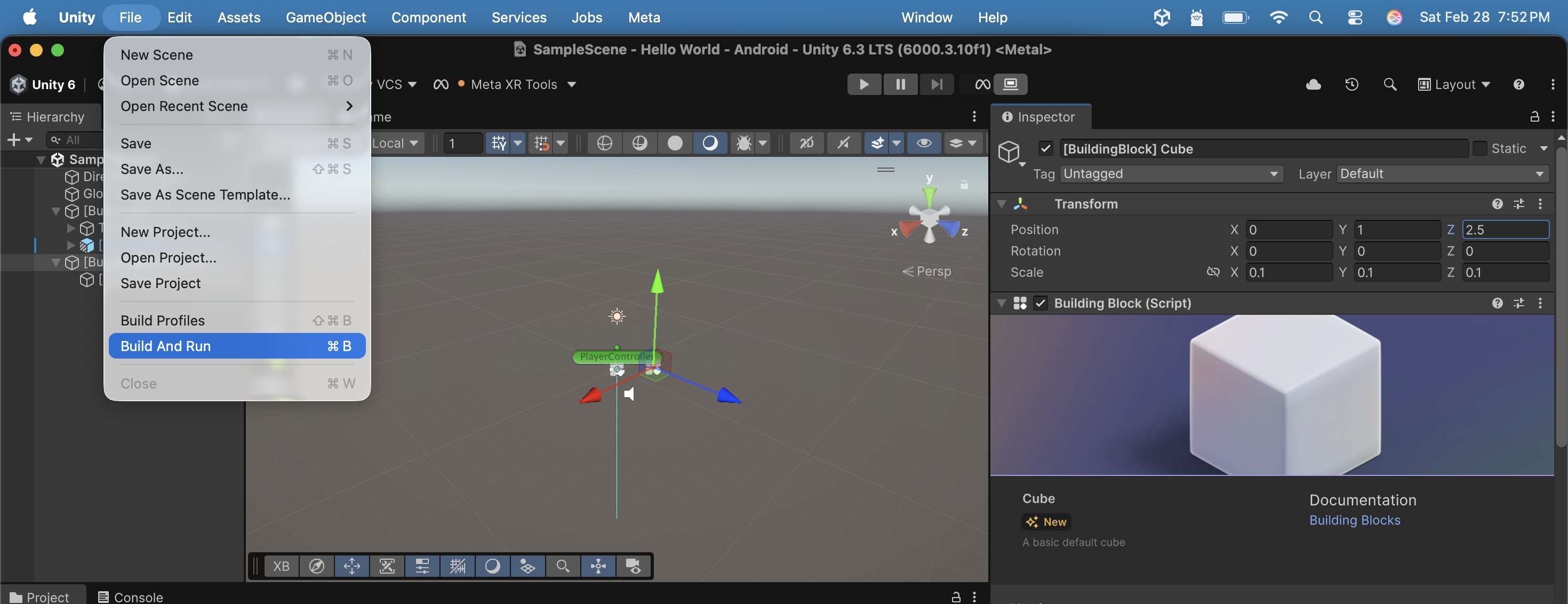Click the Transform preset icon
The height and width of the screenshot is (604, 1568).
point(1518,204)
